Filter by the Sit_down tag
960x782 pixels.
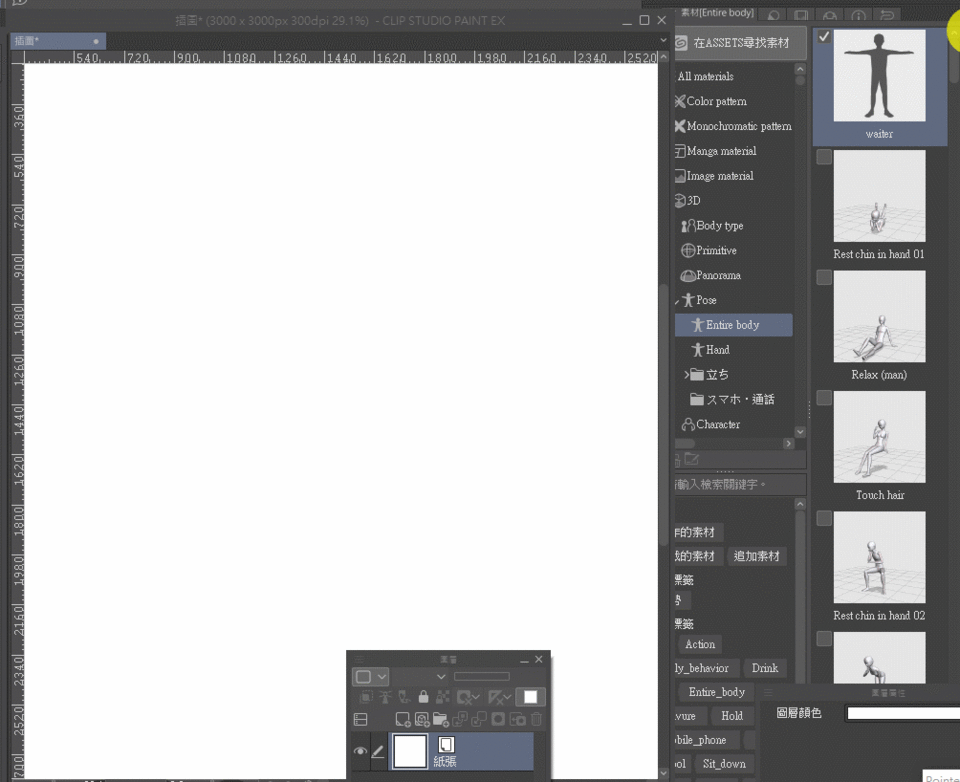[724, 764]
